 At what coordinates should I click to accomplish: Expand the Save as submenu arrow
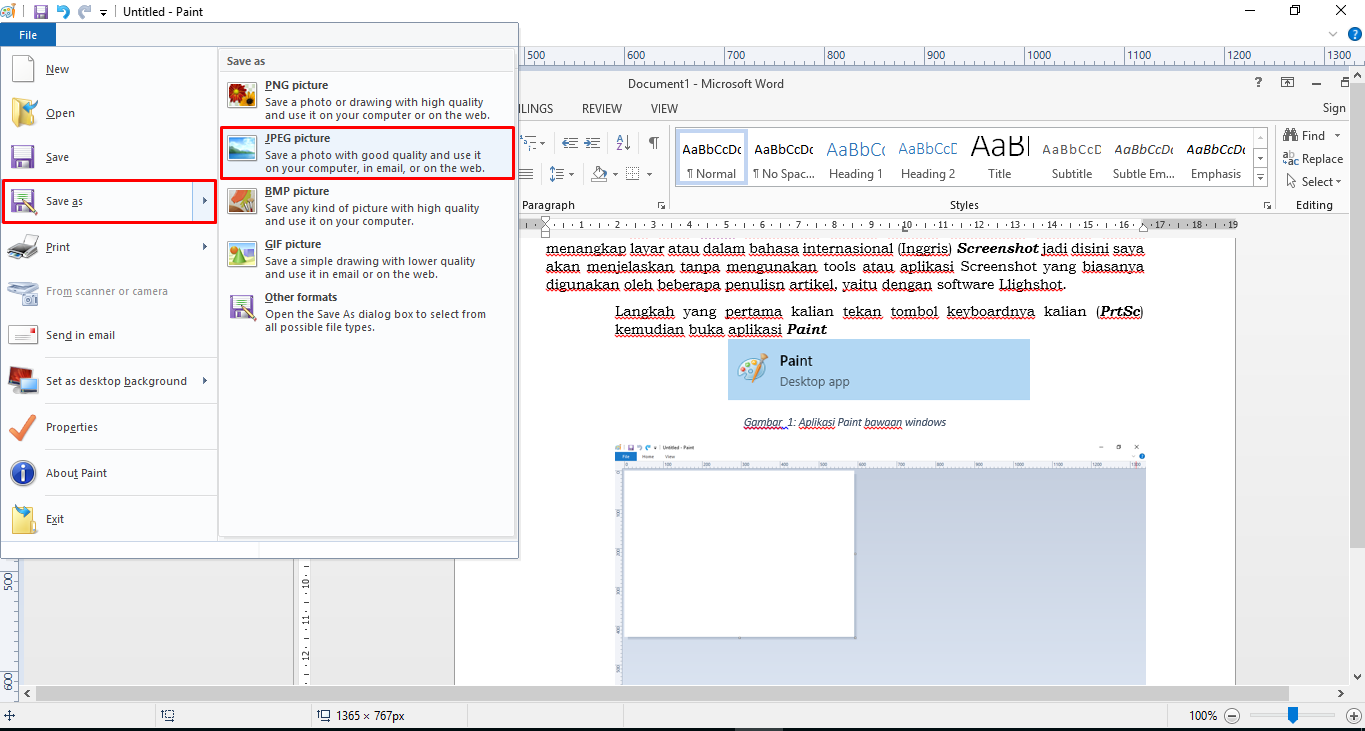tap(204, 201)
